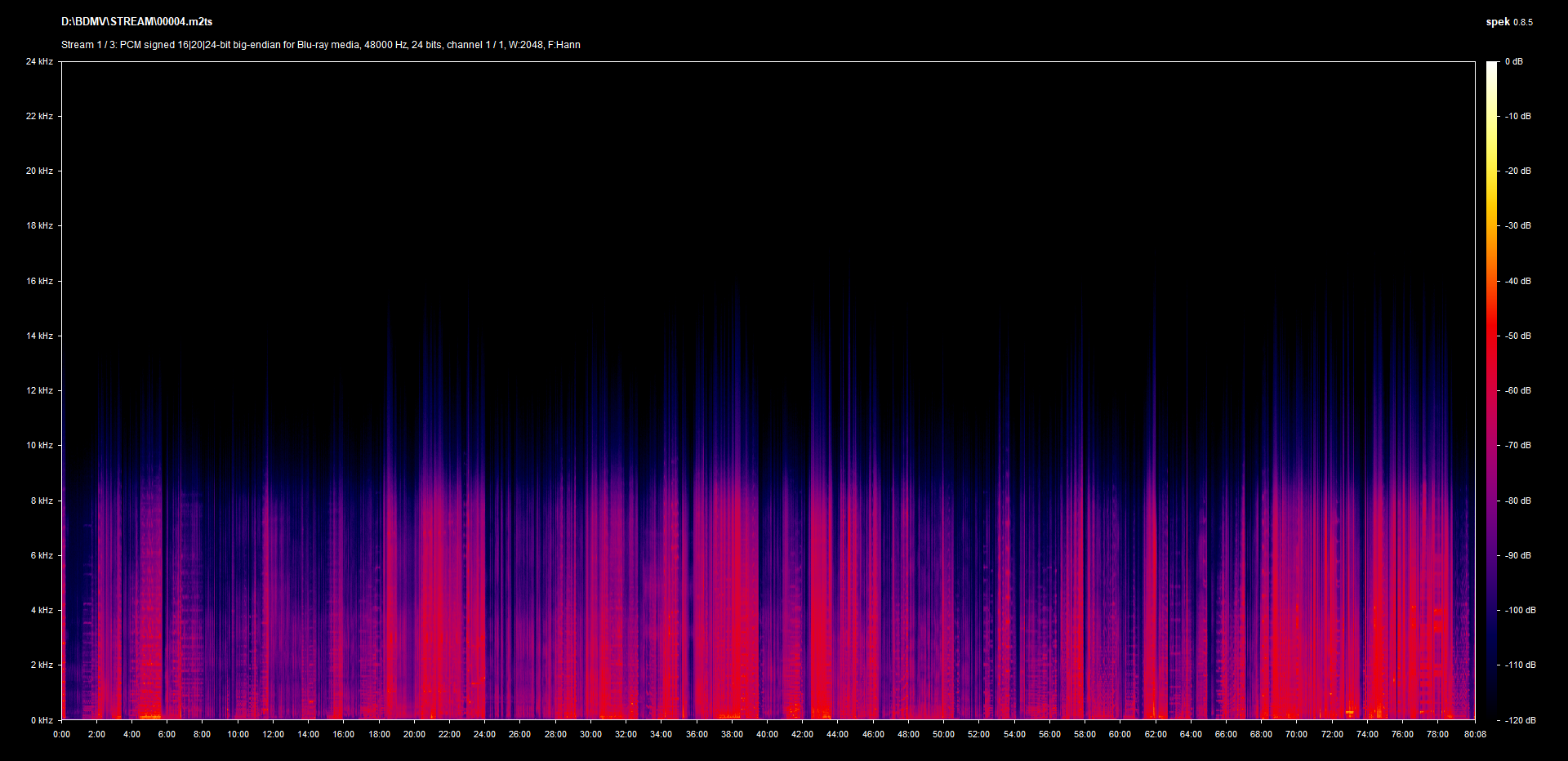
Task: Click the 80:08 end time label
Action: (1475, 734)
